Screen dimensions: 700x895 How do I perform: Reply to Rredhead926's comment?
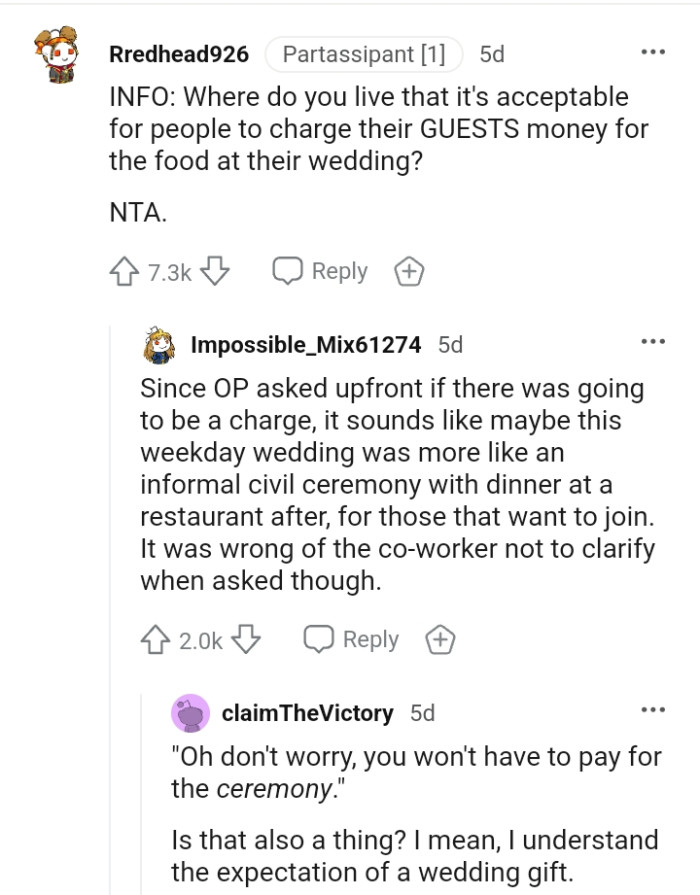[x=321, y=271]
